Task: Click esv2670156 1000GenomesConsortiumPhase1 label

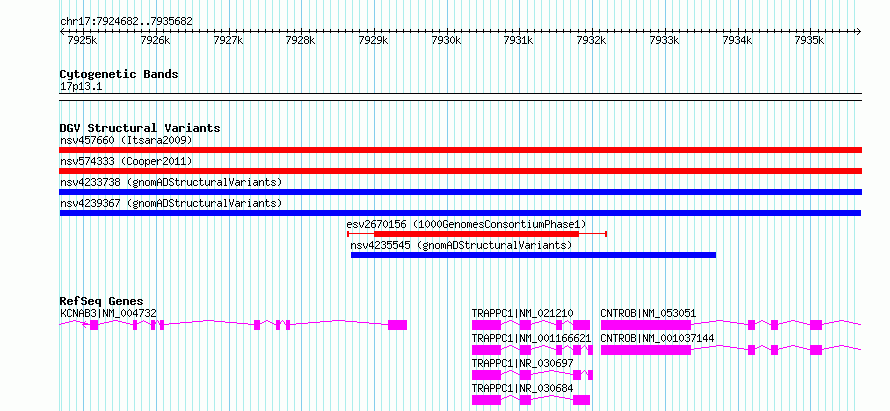Action: tap(467, 224)
